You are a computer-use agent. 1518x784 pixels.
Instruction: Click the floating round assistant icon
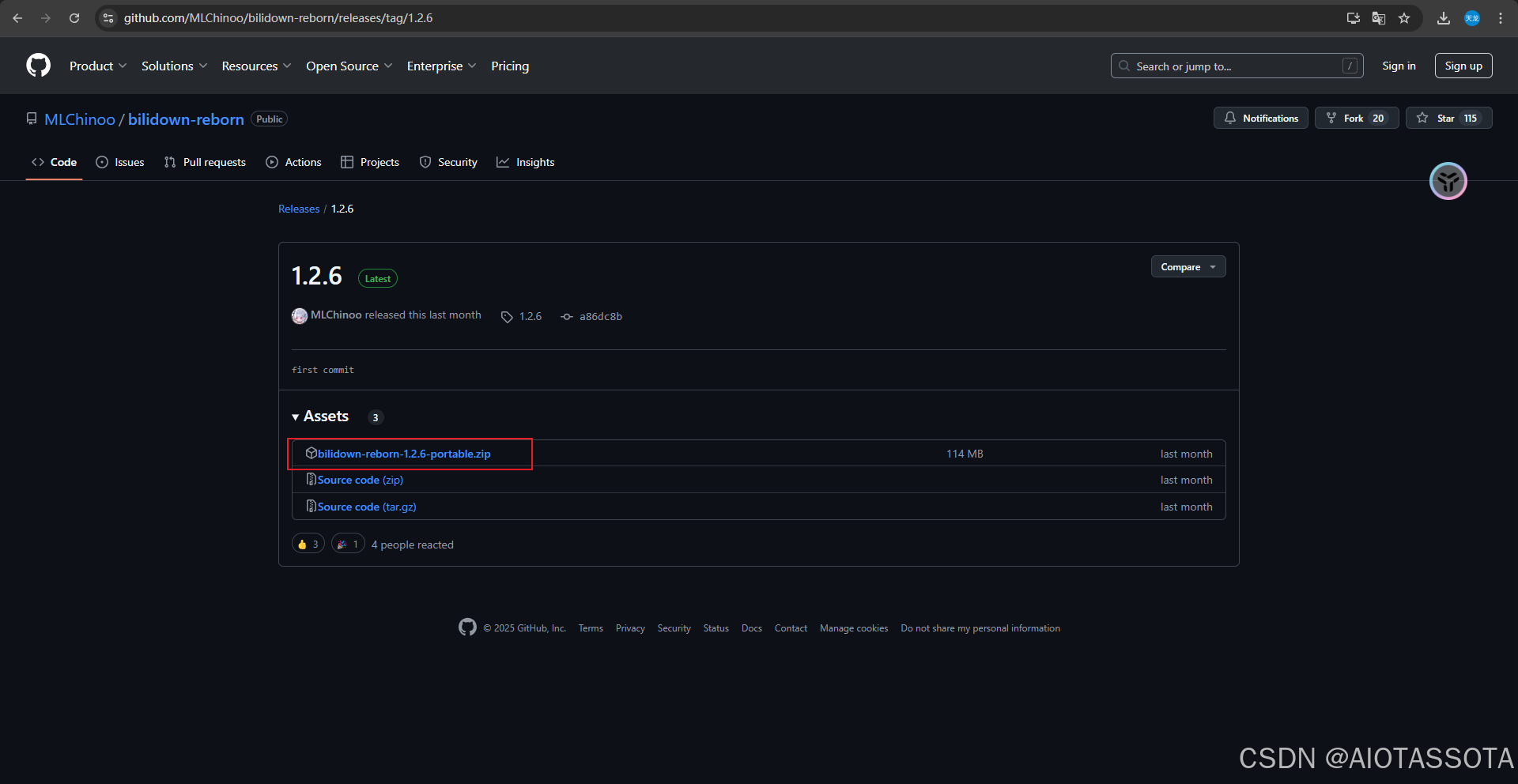(1448, 181)
